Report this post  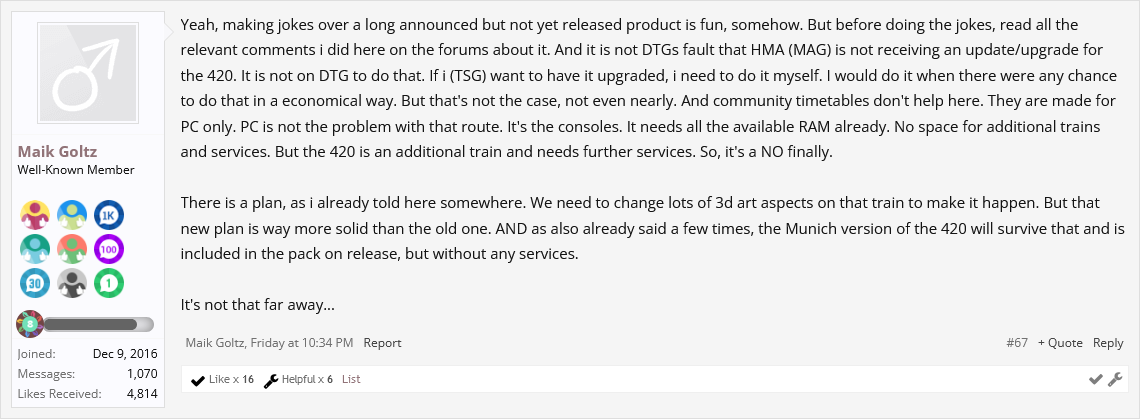(382, 343)
